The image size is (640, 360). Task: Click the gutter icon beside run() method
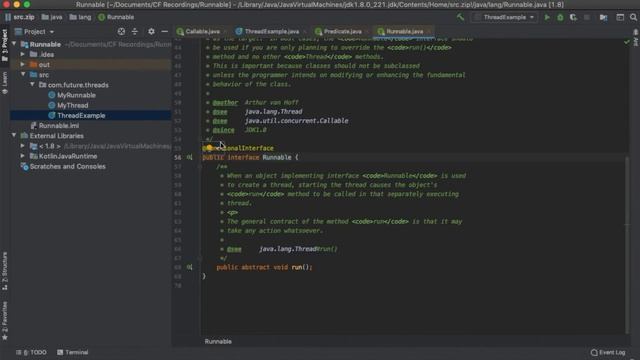[189, 267]
